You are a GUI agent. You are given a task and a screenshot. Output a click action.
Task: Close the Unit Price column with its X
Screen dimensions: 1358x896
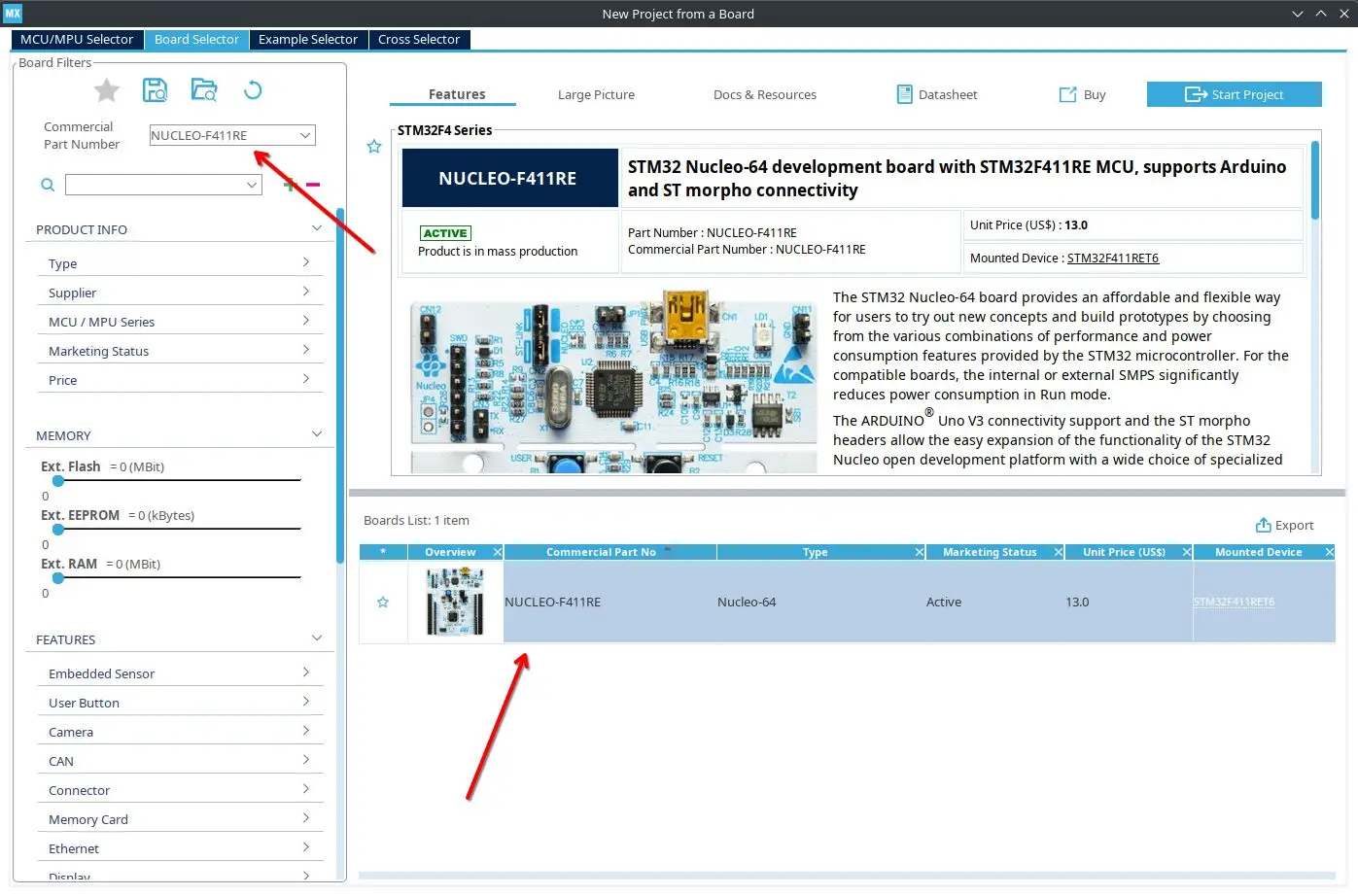point(1187,552)
